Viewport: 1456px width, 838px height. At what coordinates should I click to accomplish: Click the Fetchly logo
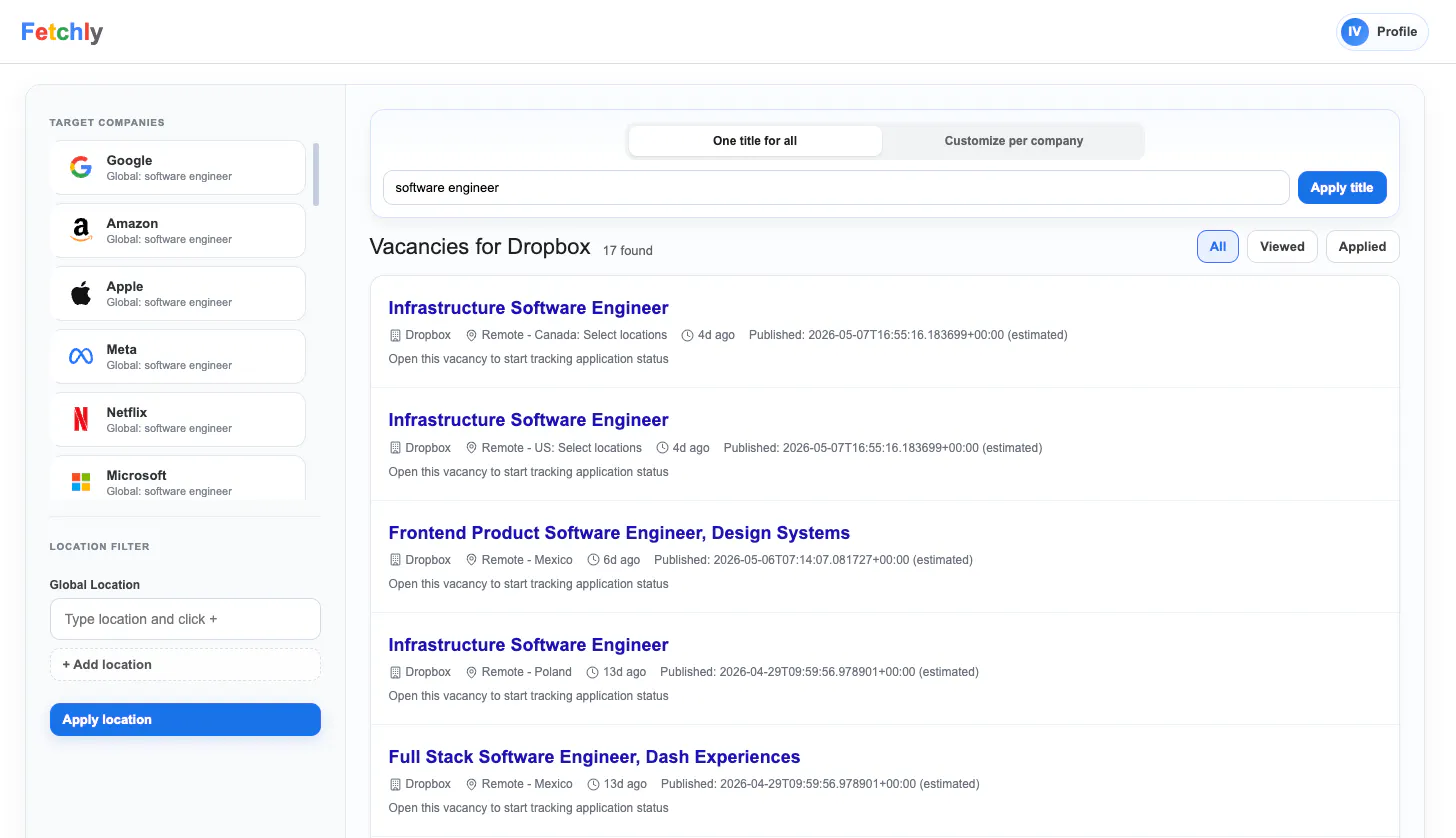point(62,32)
